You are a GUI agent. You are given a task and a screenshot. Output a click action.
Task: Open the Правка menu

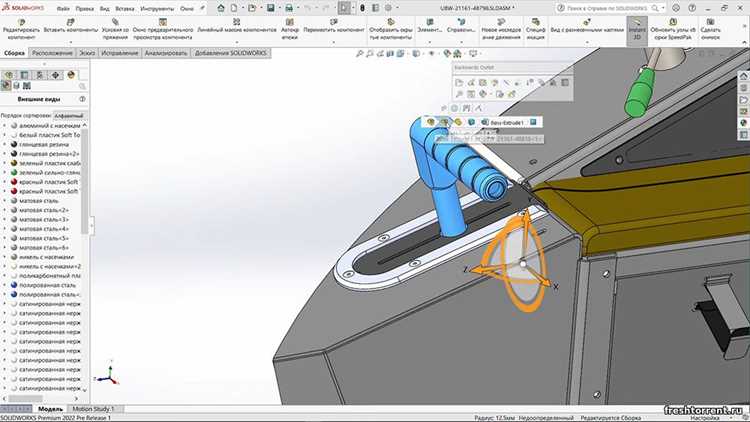click(85, 9)
